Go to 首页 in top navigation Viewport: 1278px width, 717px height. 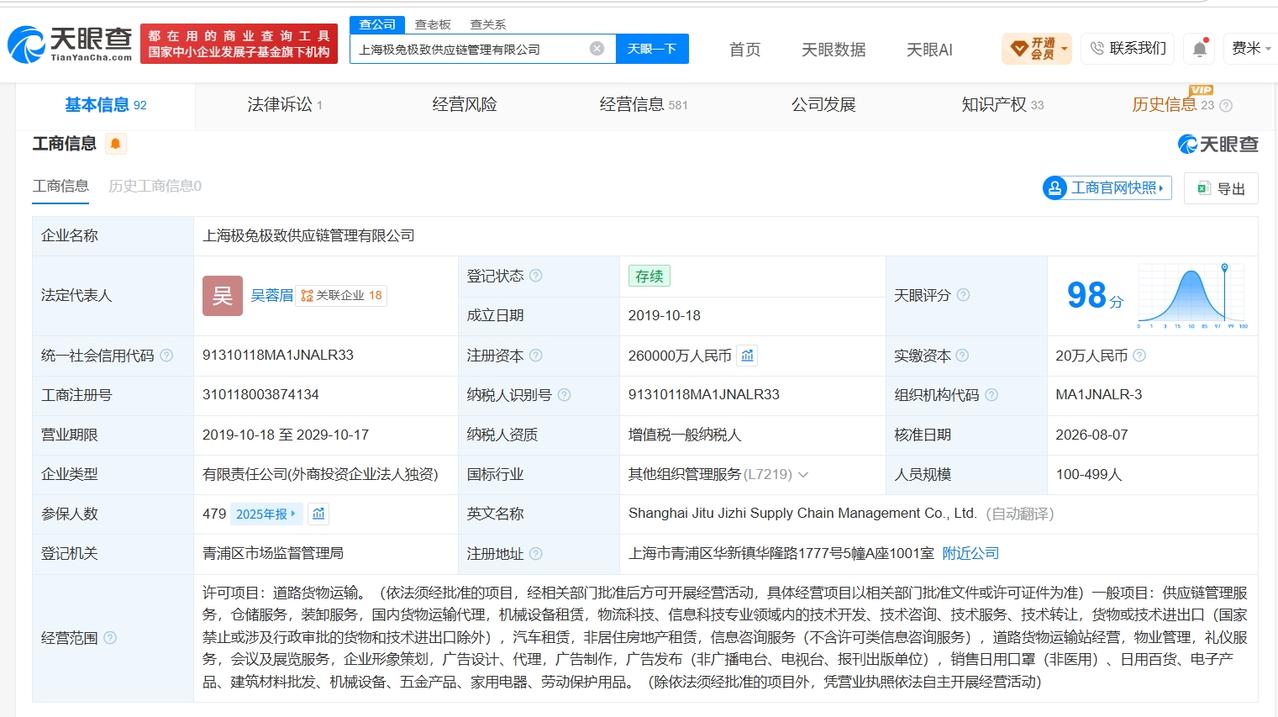pos(744,49)
